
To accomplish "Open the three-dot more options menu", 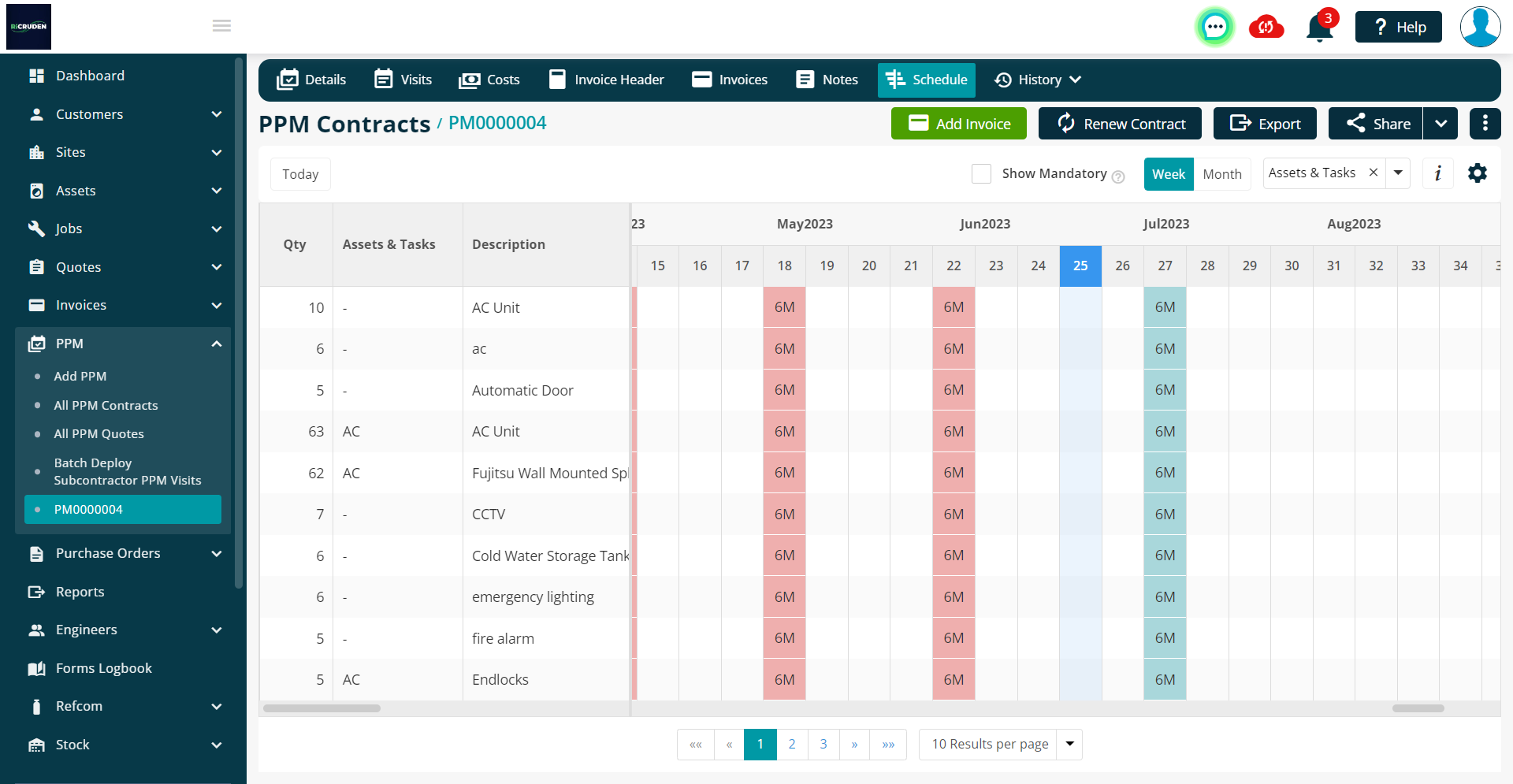I will 1485,124.
